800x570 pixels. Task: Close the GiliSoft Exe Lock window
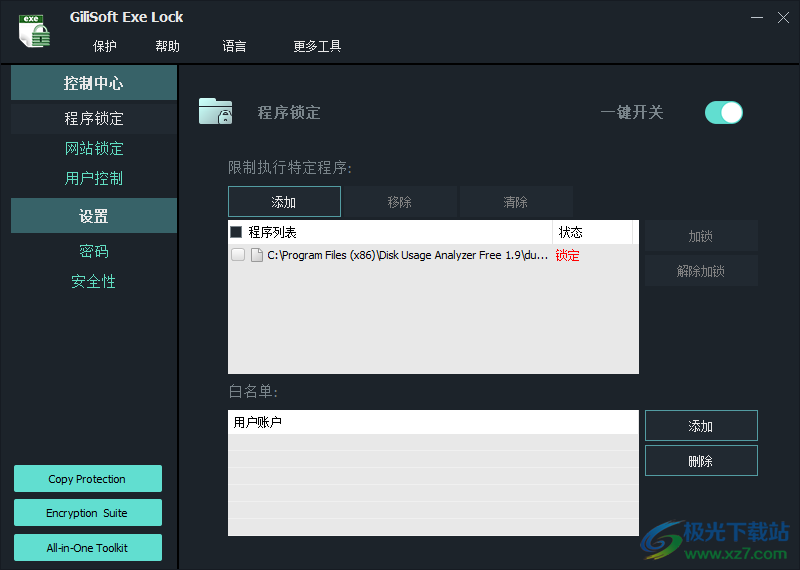pyautogui.click(x=783, y=17)
